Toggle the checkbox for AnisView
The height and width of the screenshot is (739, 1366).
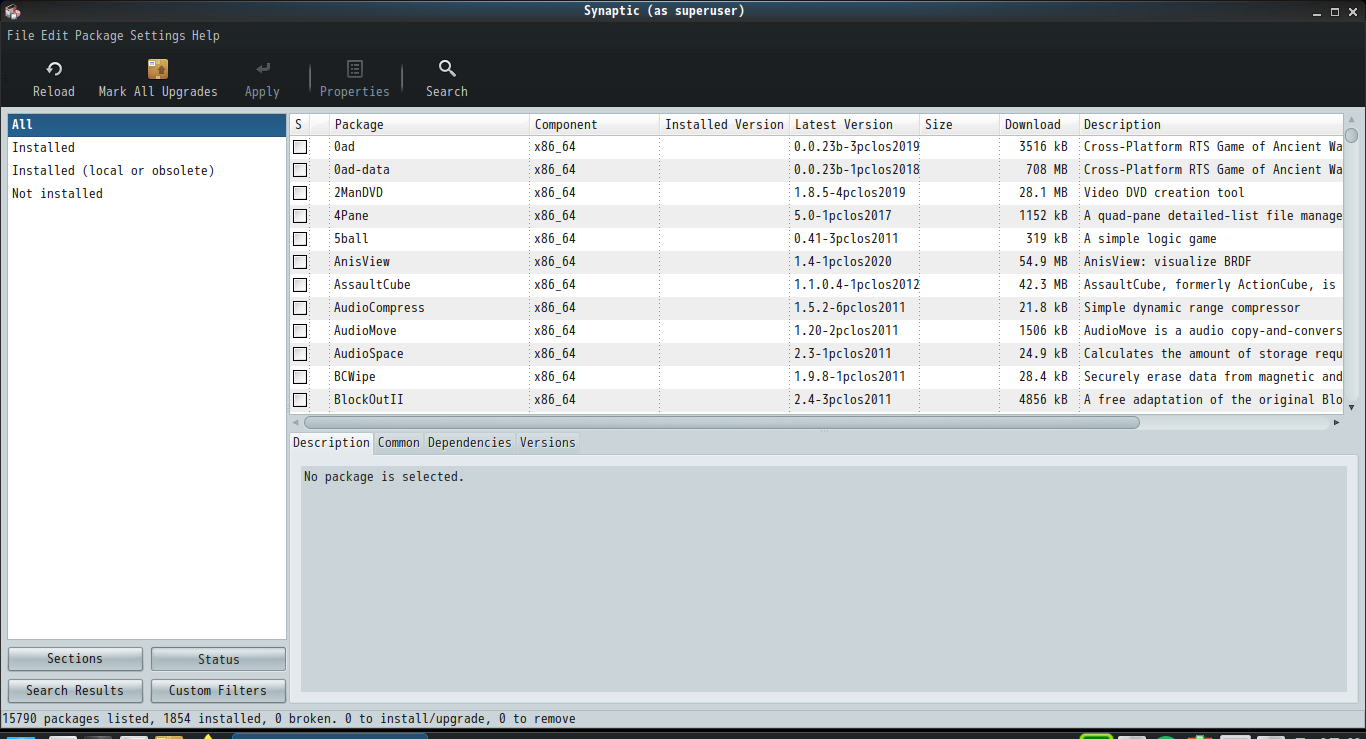point(300,262)
